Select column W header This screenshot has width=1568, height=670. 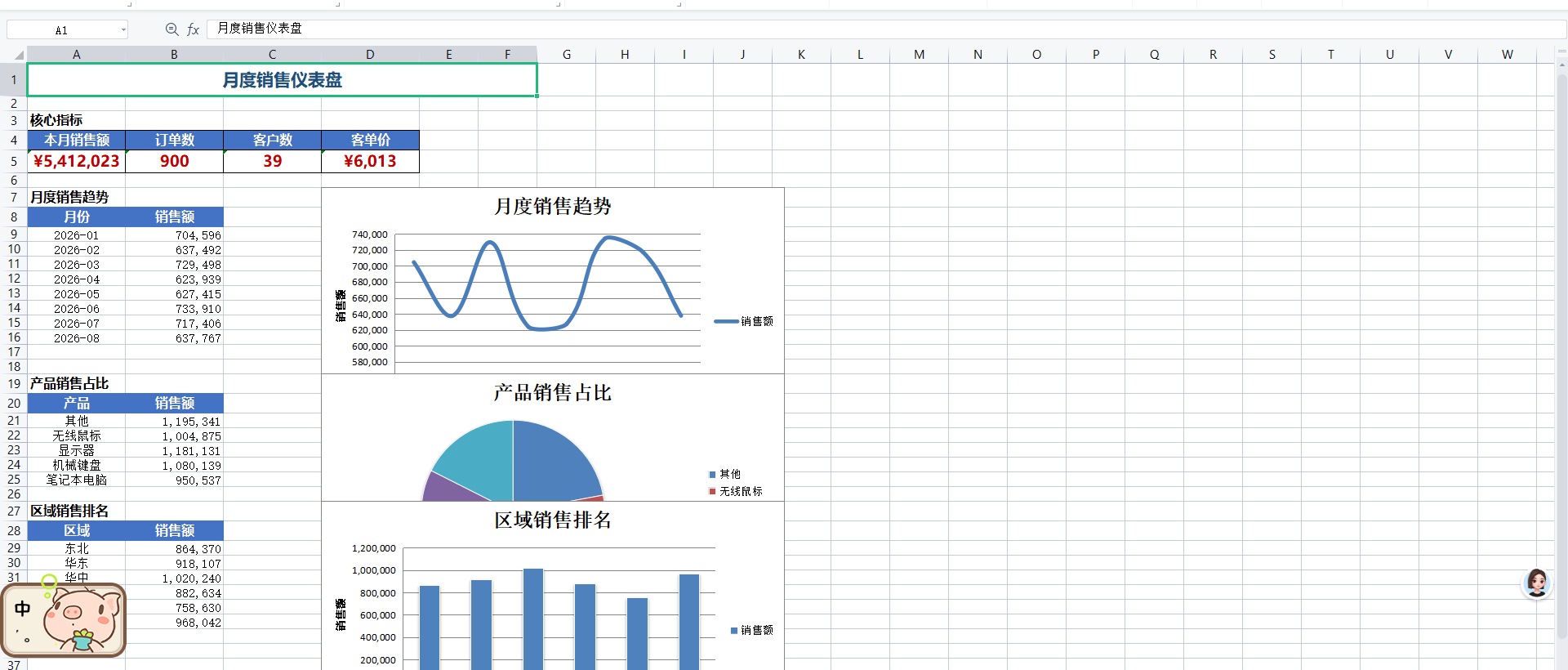pos(1508,55)
